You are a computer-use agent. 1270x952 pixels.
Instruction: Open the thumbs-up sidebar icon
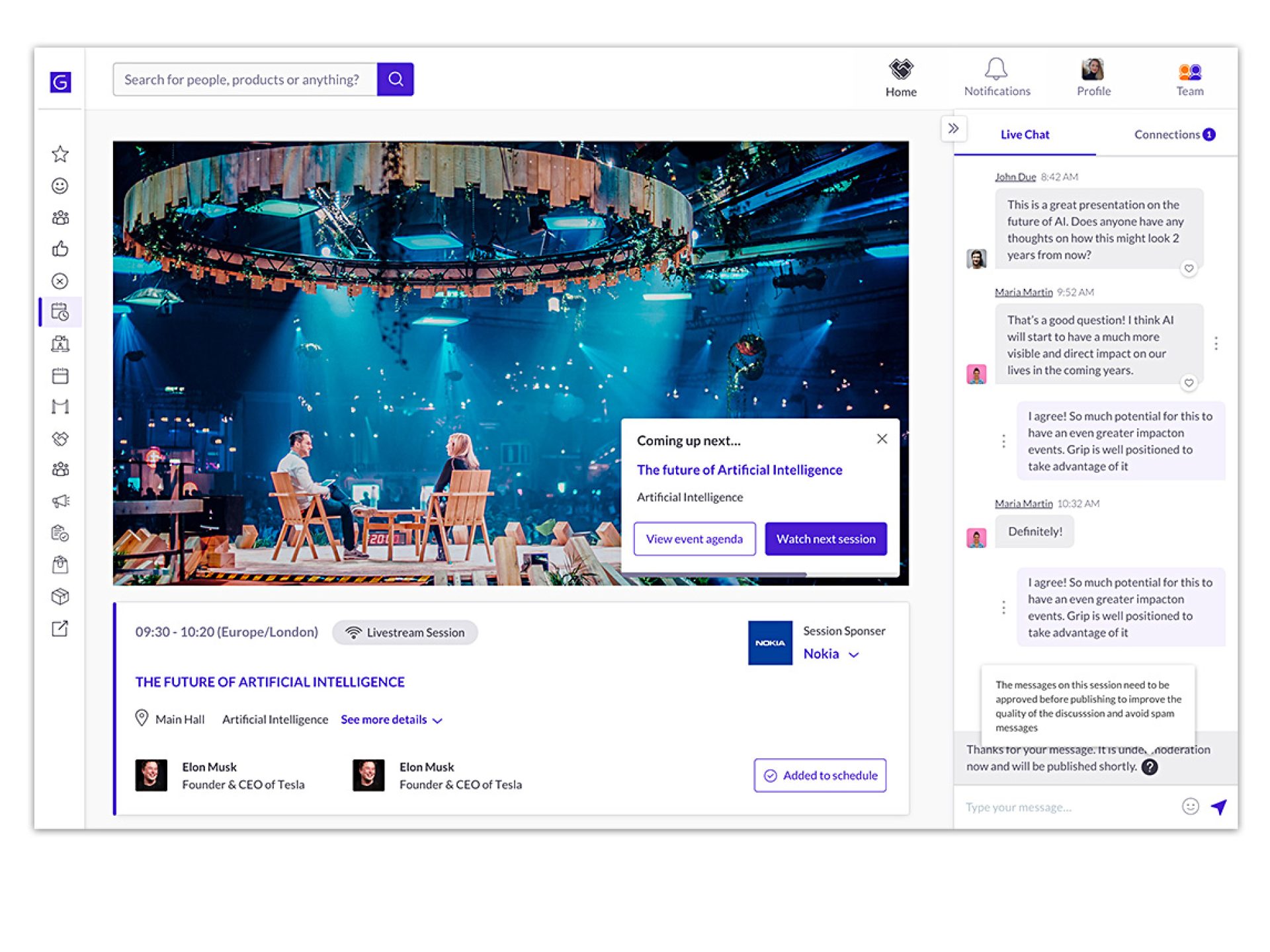60,249
